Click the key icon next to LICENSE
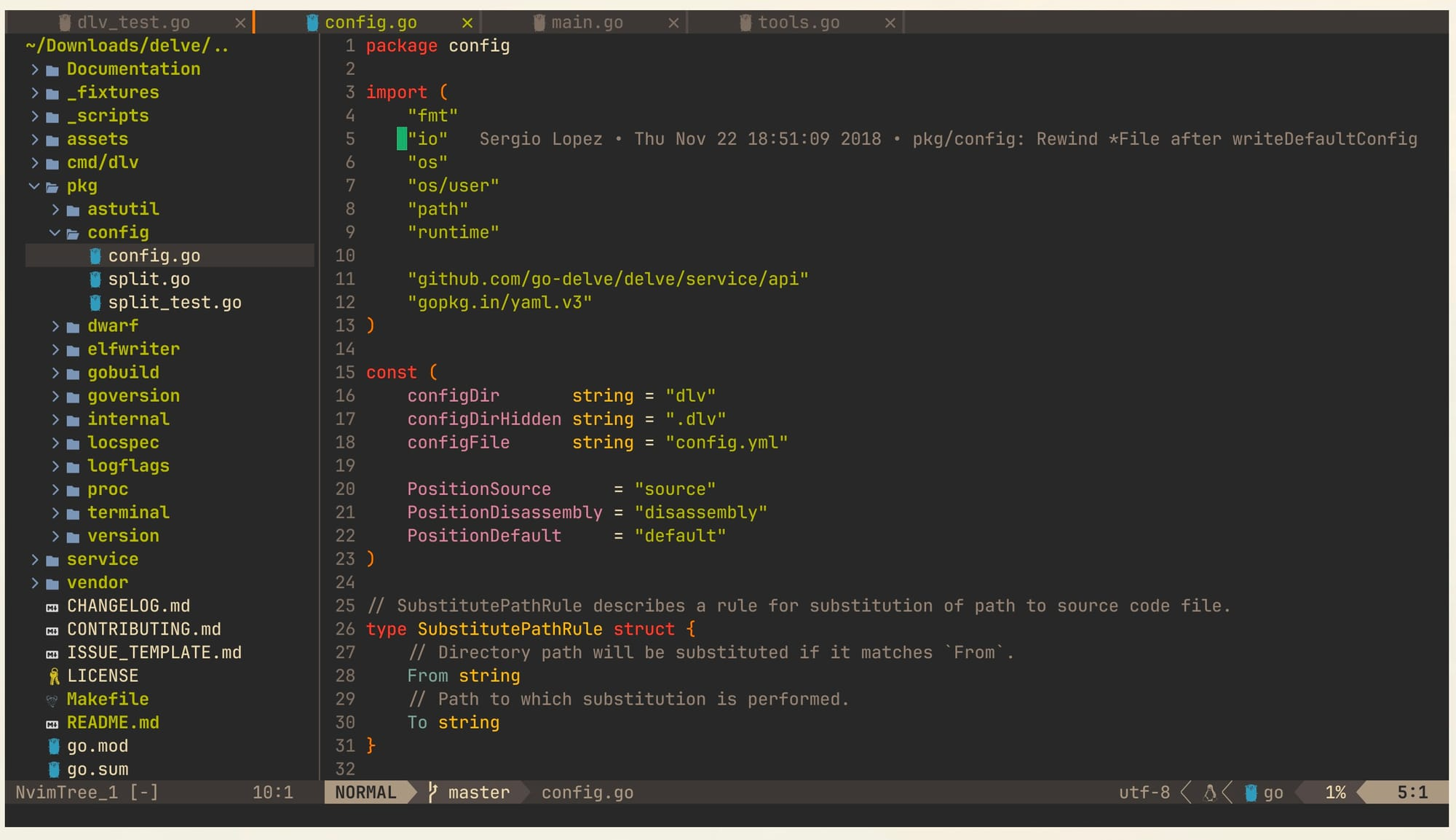The height and width of the screenshot is (840, 1456). 53,677
